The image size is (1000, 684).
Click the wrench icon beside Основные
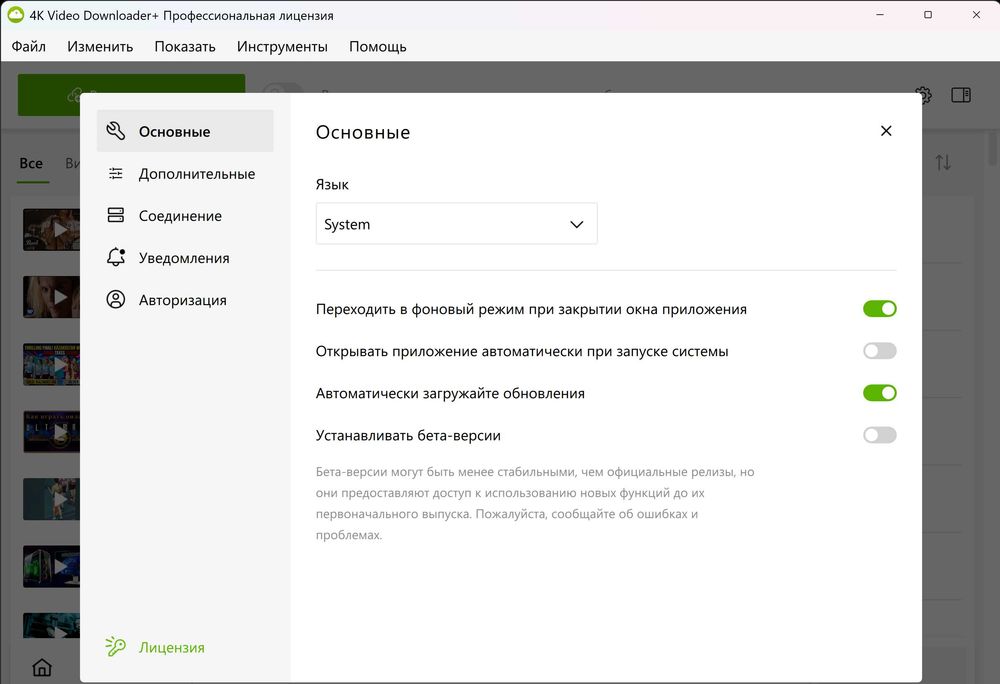[115, 131]
